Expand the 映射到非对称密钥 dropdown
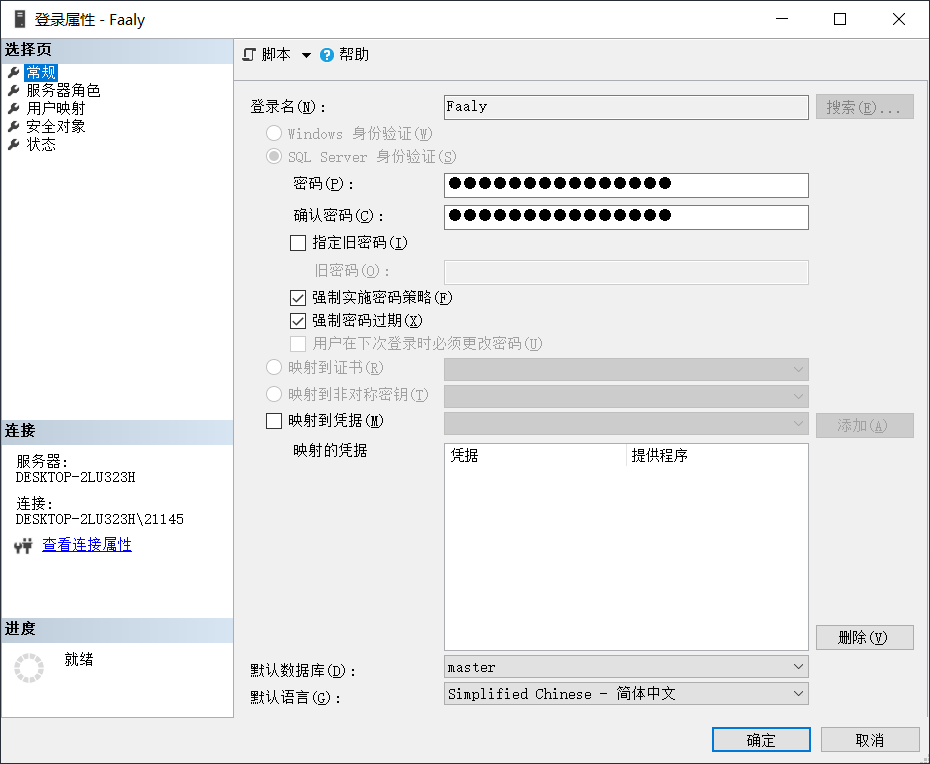The image size is (930, 764). click(798, 396)
